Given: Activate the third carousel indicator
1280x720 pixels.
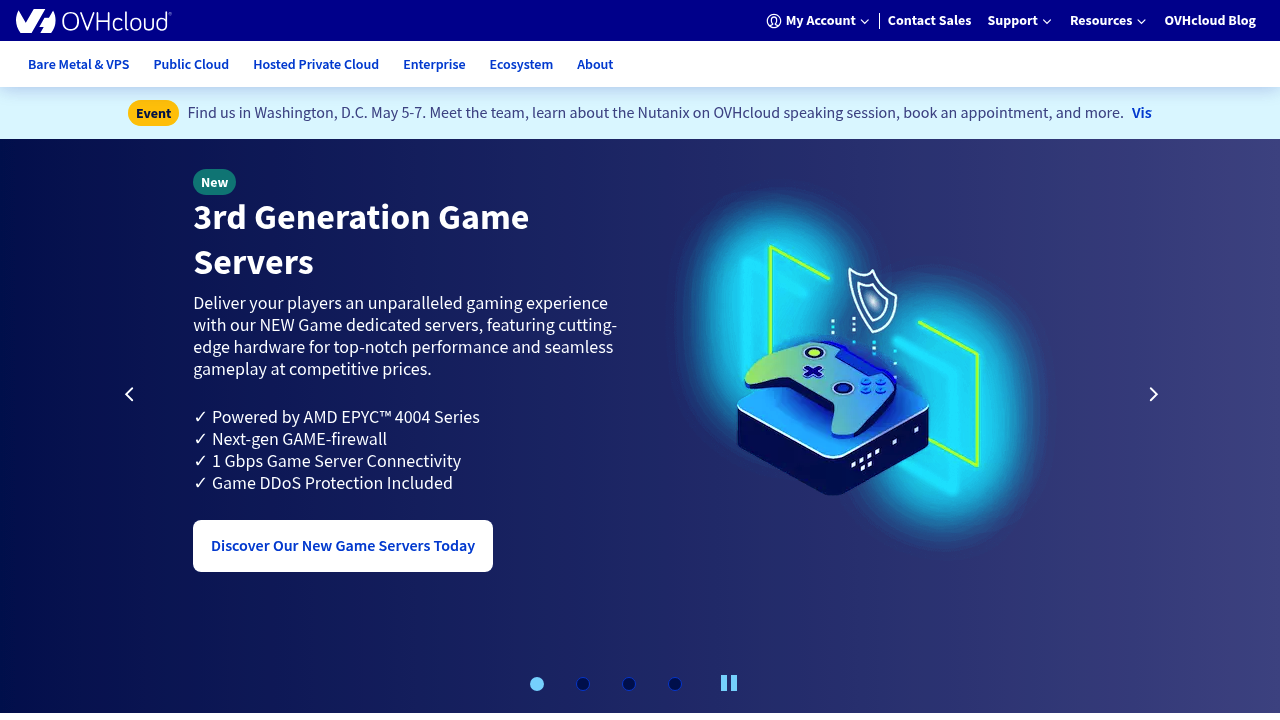Looking at the screenshot, I should click(x=628, y=683).
